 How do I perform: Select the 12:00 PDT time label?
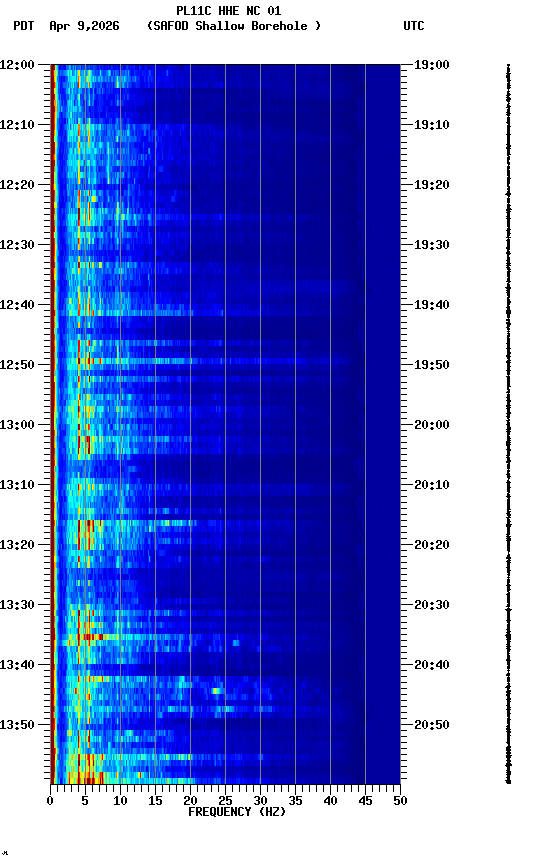point(17,65)
